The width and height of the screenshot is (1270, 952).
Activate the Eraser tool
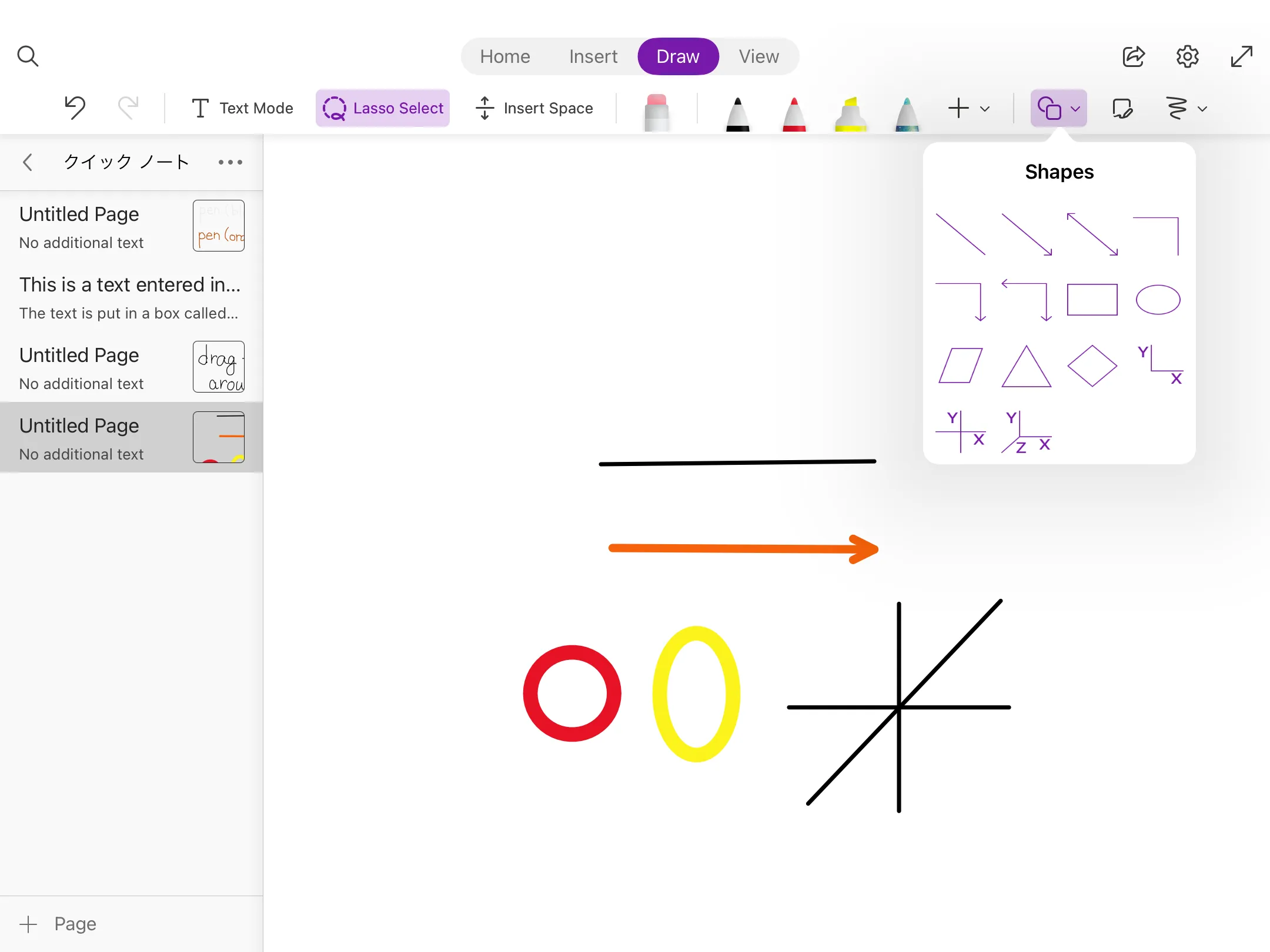(x=657, y=108)
